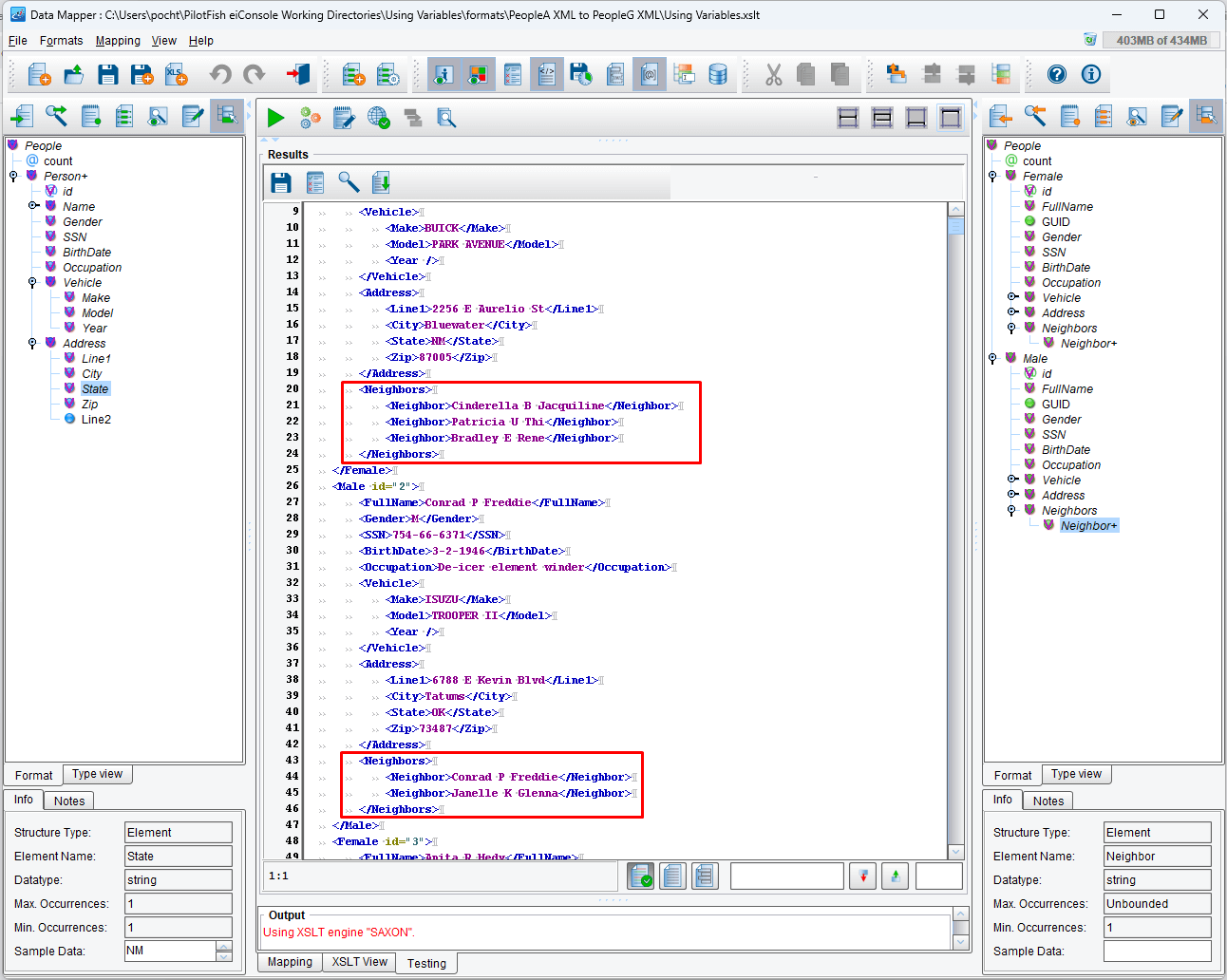Click the green up arrow button below results
Screen dimensions: 1227x980
pos(896,876)
